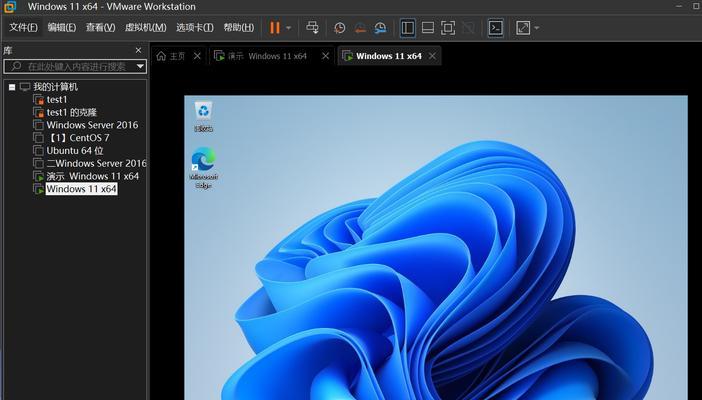Image resolution: width=702 pixels, height=400 pixels.
Task: Close the active Windows 11 x64 tab
Action: (432, 56)
